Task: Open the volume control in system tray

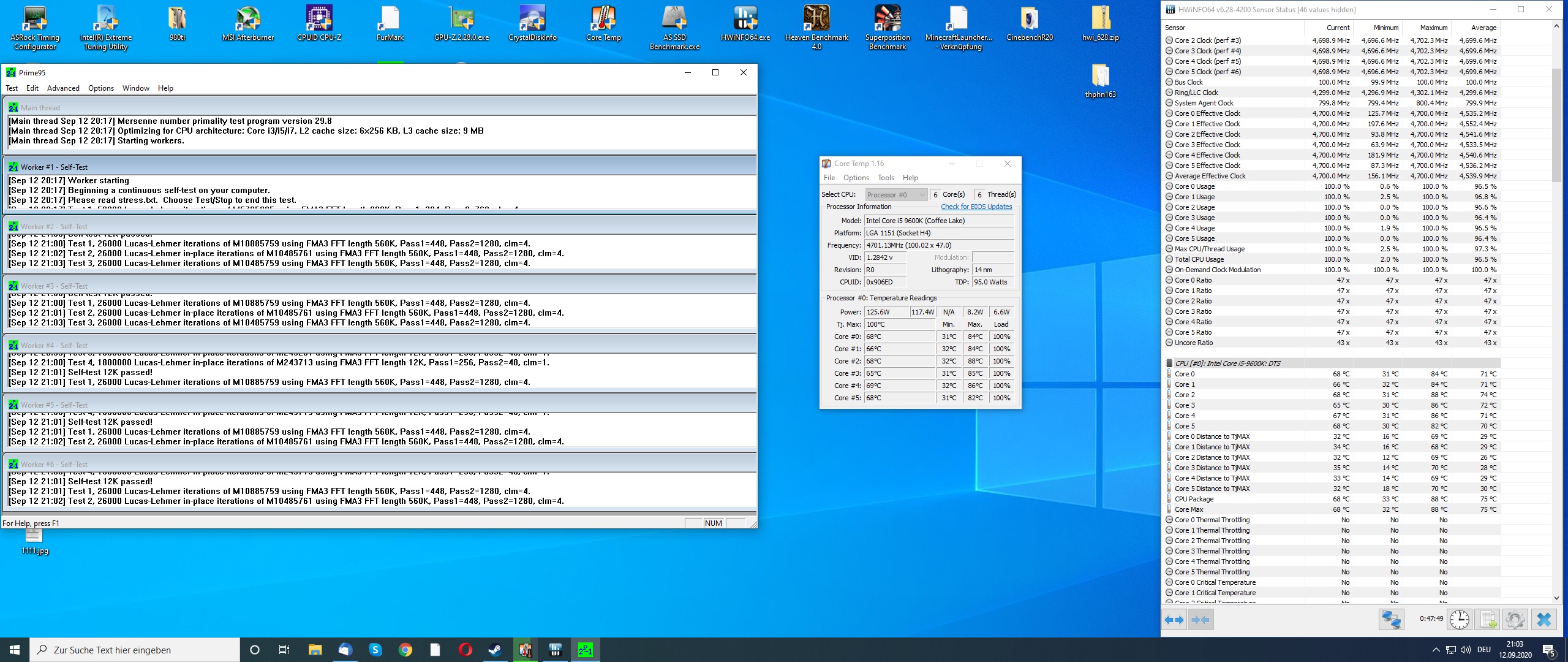Action: click(1466, 650)
